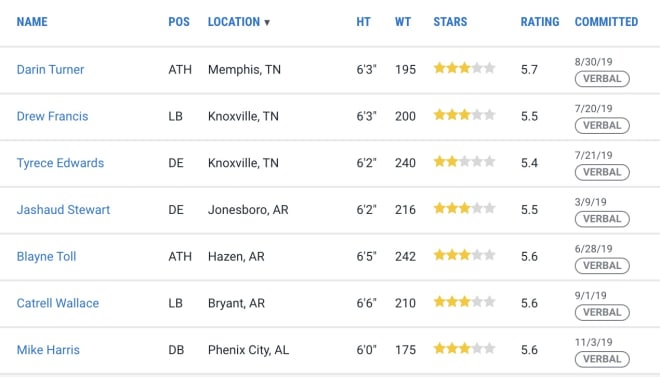660x377 pixels.
Task: Sort by the LOCATION column arrow
Action: (x=267, y=23)
